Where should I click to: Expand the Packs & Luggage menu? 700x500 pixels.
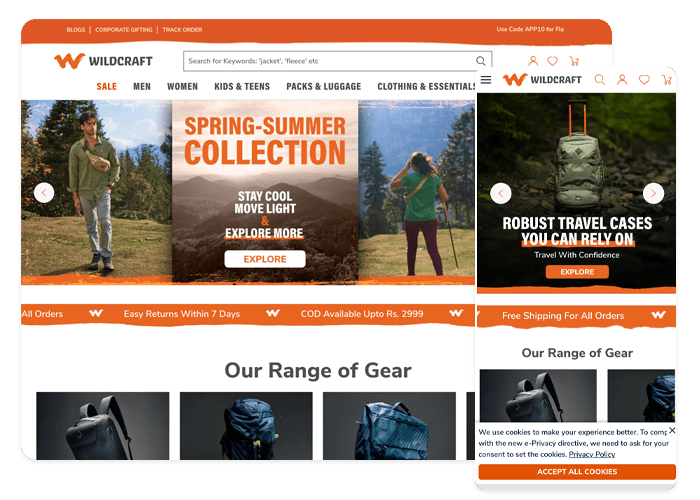coord(323,87)
